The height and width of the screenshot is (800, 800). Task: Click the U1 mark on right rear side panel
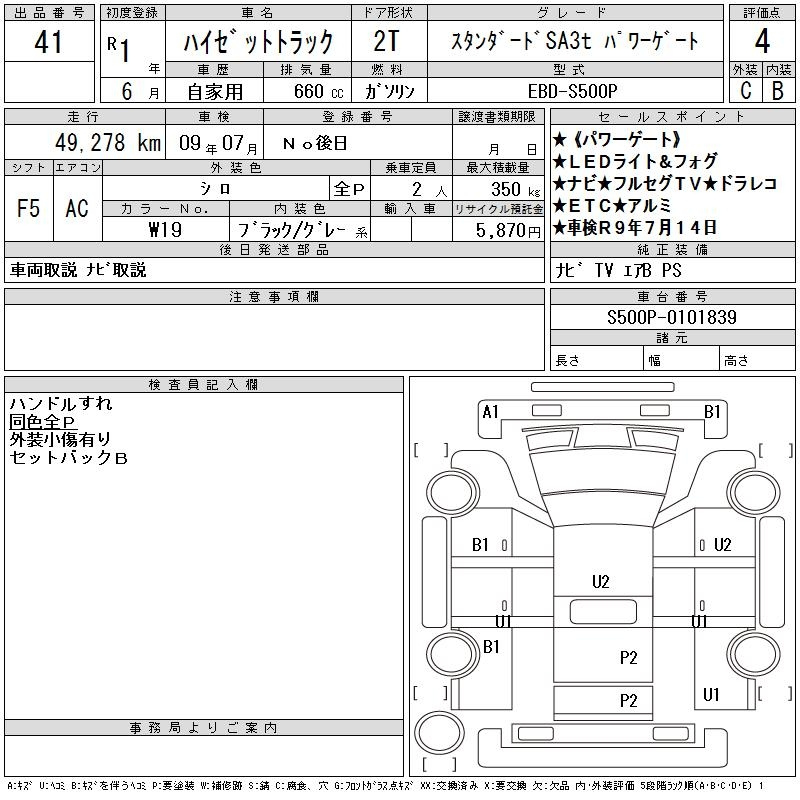[711, 694]
